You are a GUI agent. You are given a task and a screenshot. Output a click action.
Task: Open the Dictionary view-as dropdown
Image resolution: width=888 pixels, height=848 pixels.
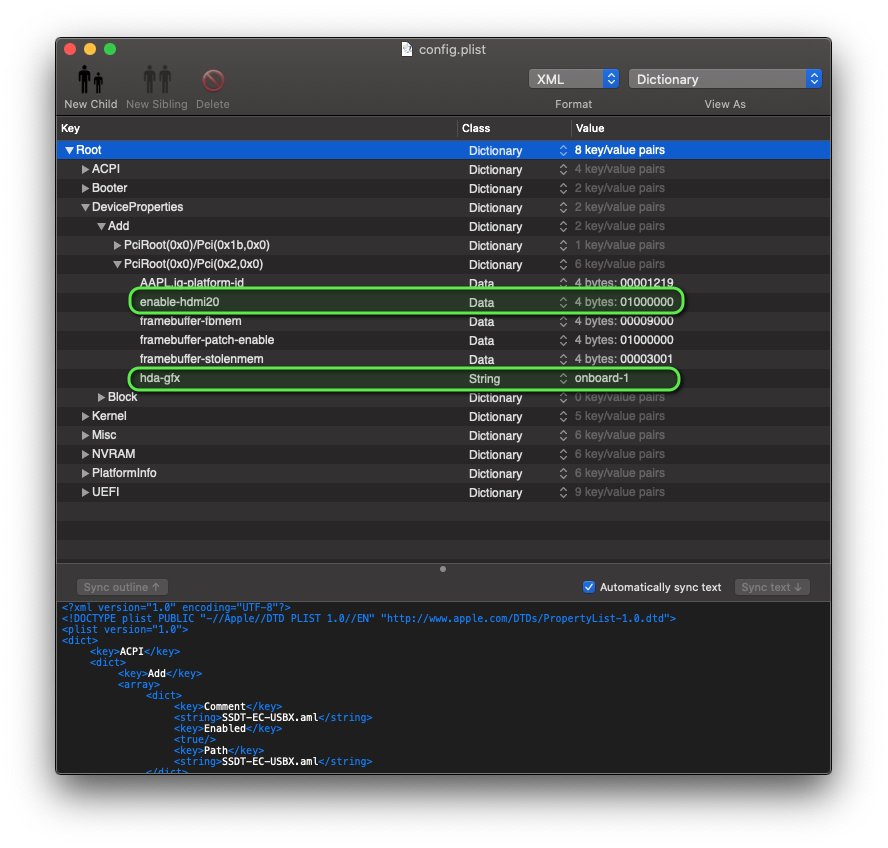pos(725,79)
